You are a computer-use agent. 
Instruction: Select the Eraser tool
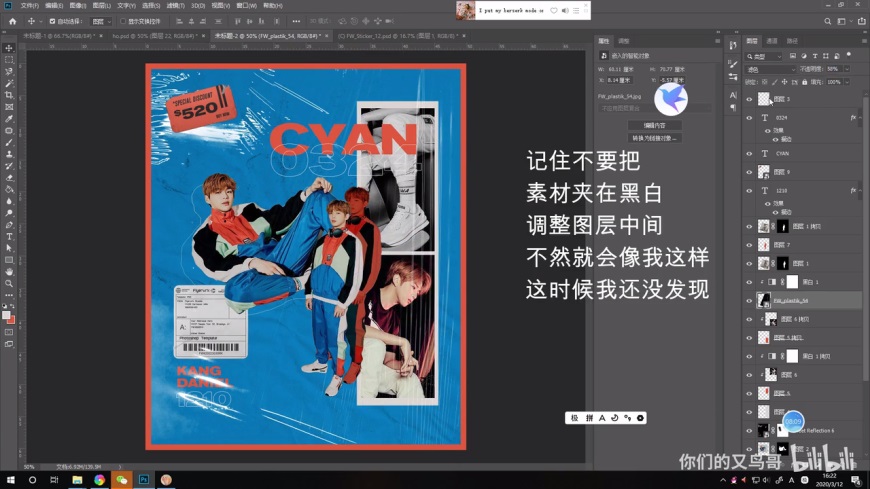(x=9, y=178)
